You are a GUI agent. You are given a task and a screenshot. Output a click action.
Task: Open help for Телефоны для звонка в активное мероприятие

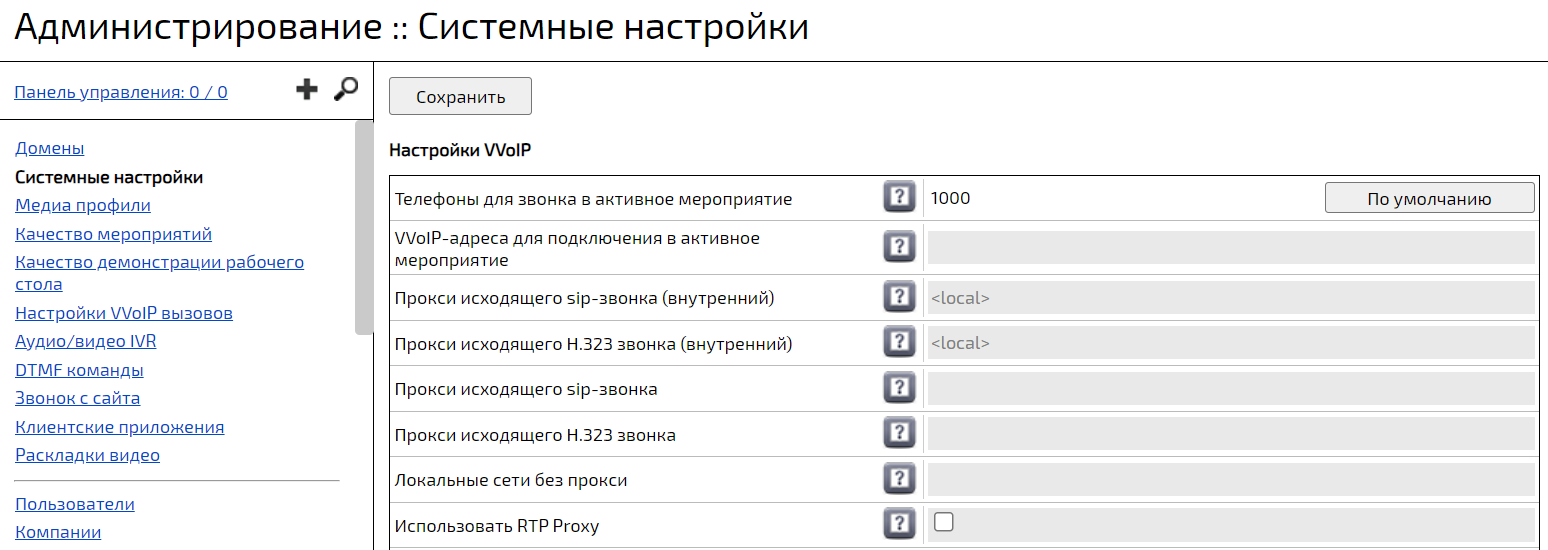[899, 198]
